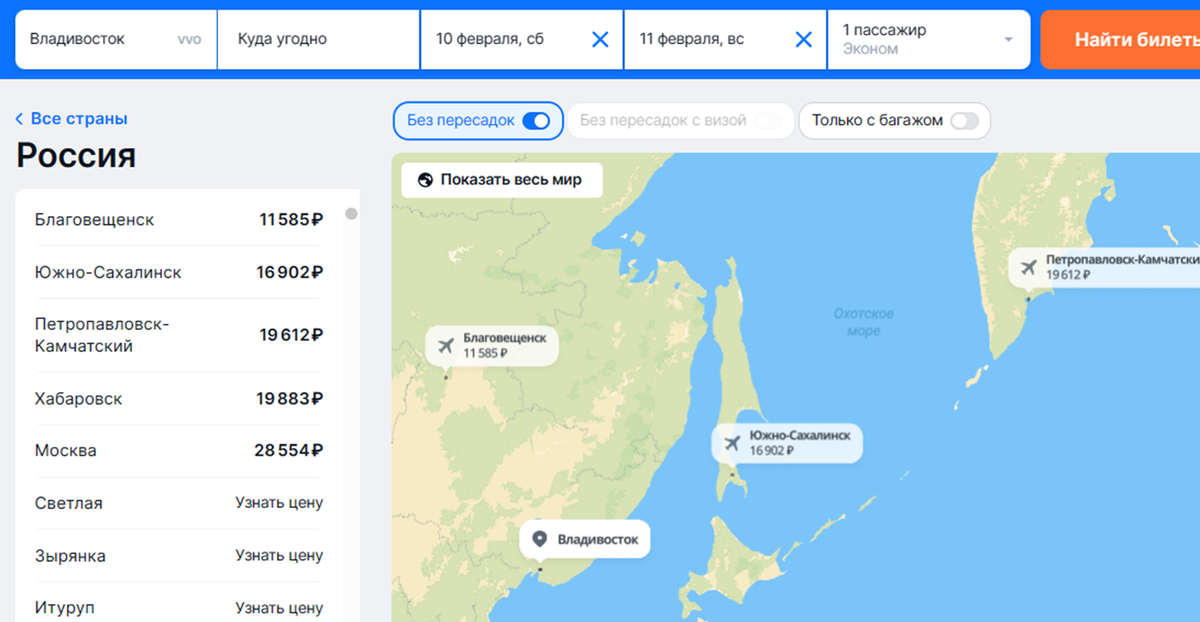
Task: Enable the Без пересадок с визой toggle
Action: (x=768, y=120)
